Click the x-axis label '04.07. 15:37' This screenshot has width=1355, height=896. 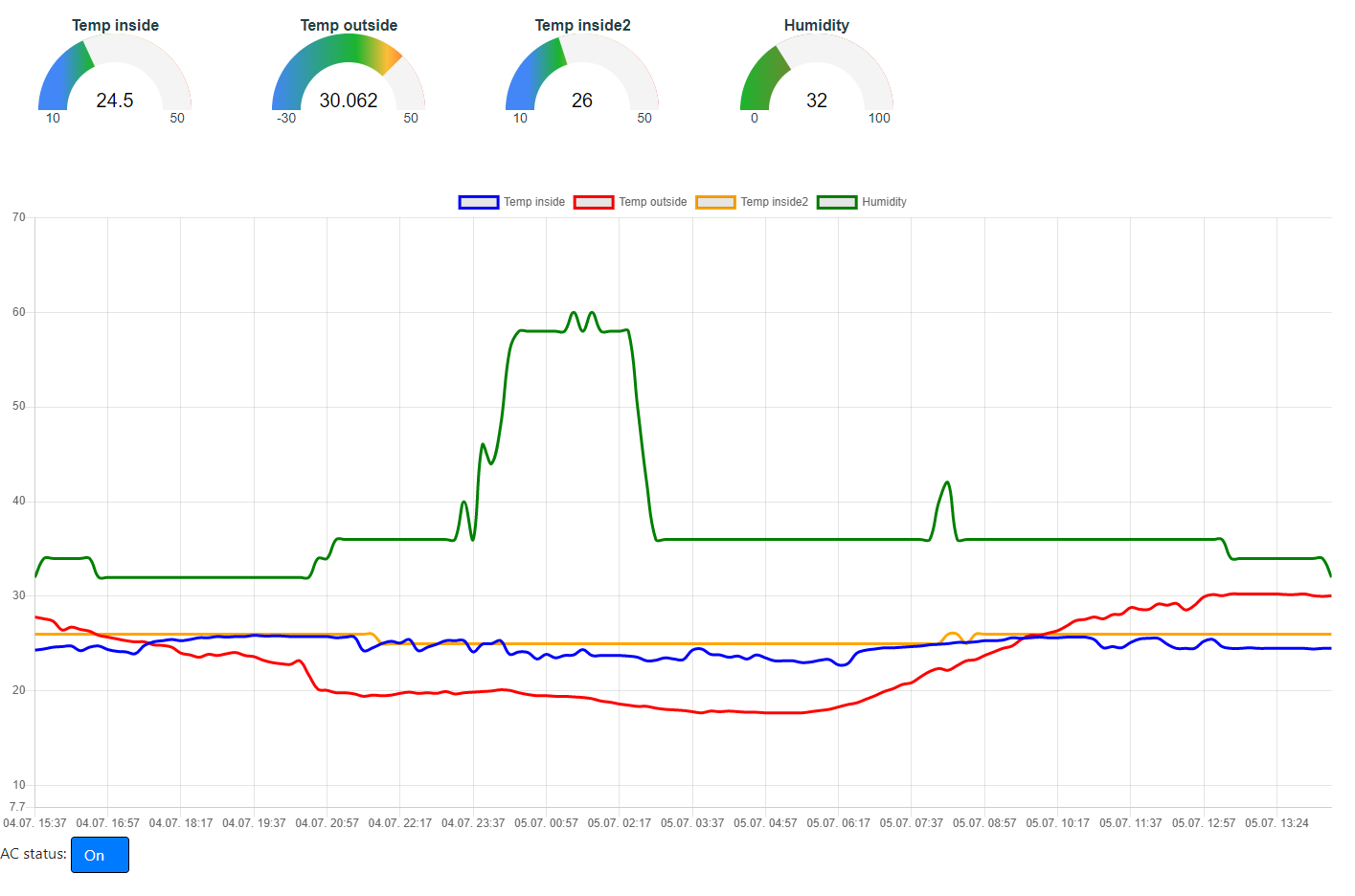[x=34, y=823]
